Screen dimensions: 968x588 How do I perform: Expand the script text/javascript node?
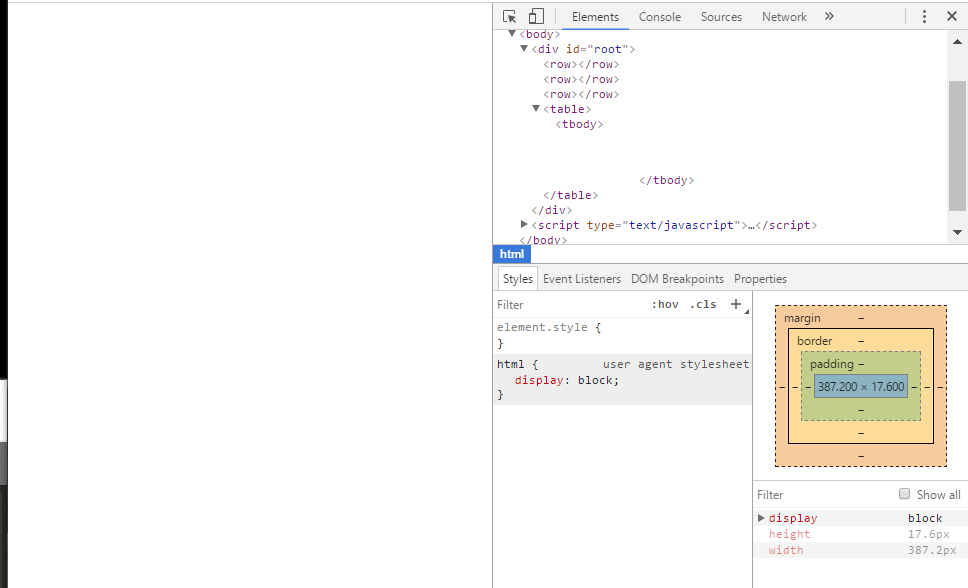coord(524,224)
